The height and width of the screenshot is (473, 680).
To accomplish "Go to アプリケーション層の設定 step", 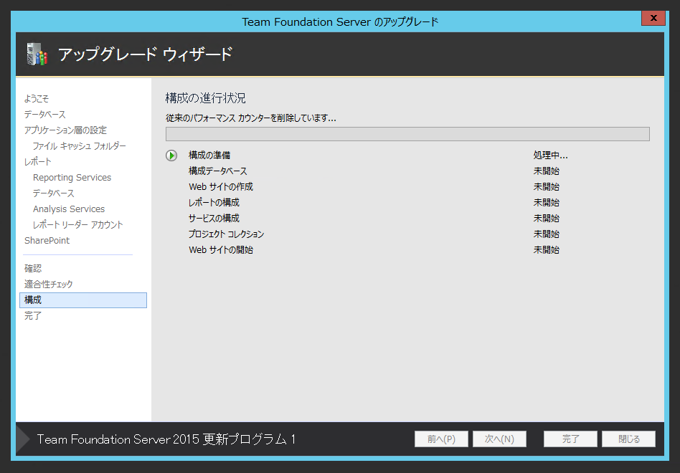I will [x=65, y=130].
